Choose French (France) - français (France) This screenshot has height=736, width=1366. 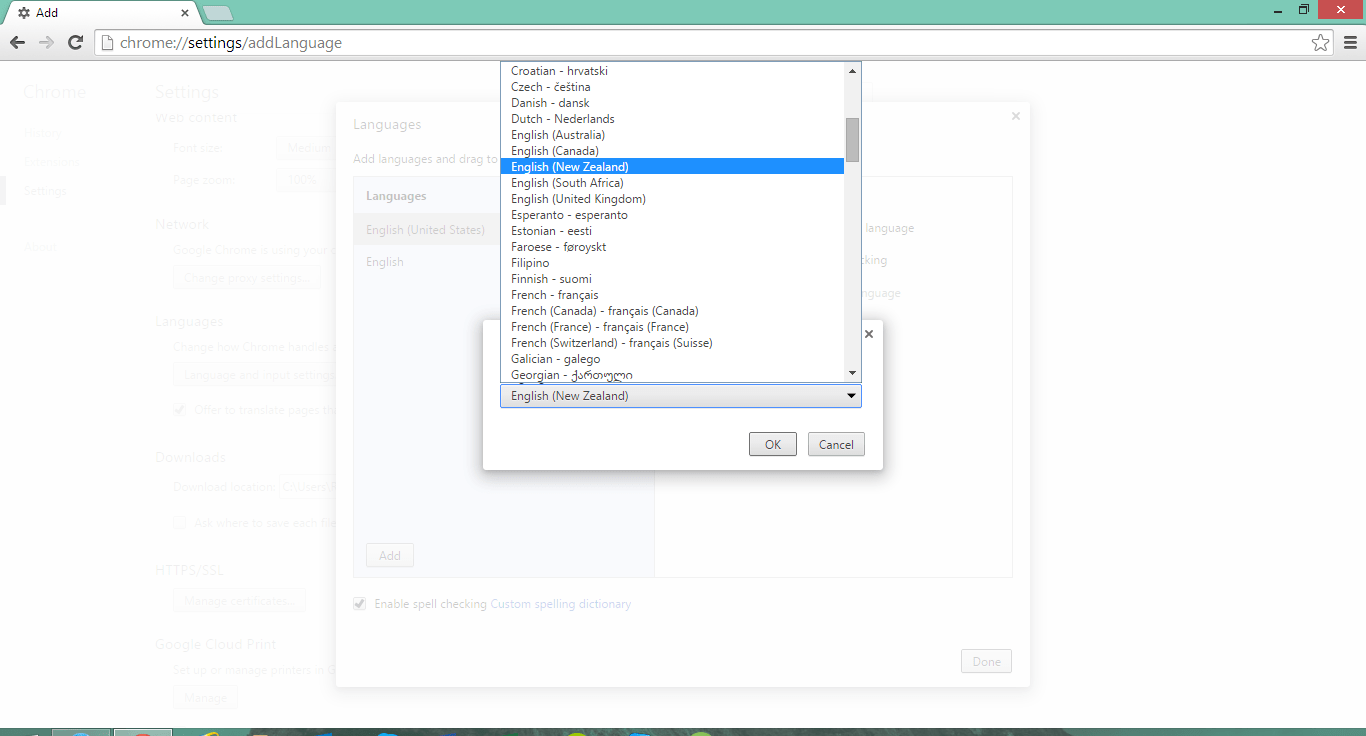672,327
